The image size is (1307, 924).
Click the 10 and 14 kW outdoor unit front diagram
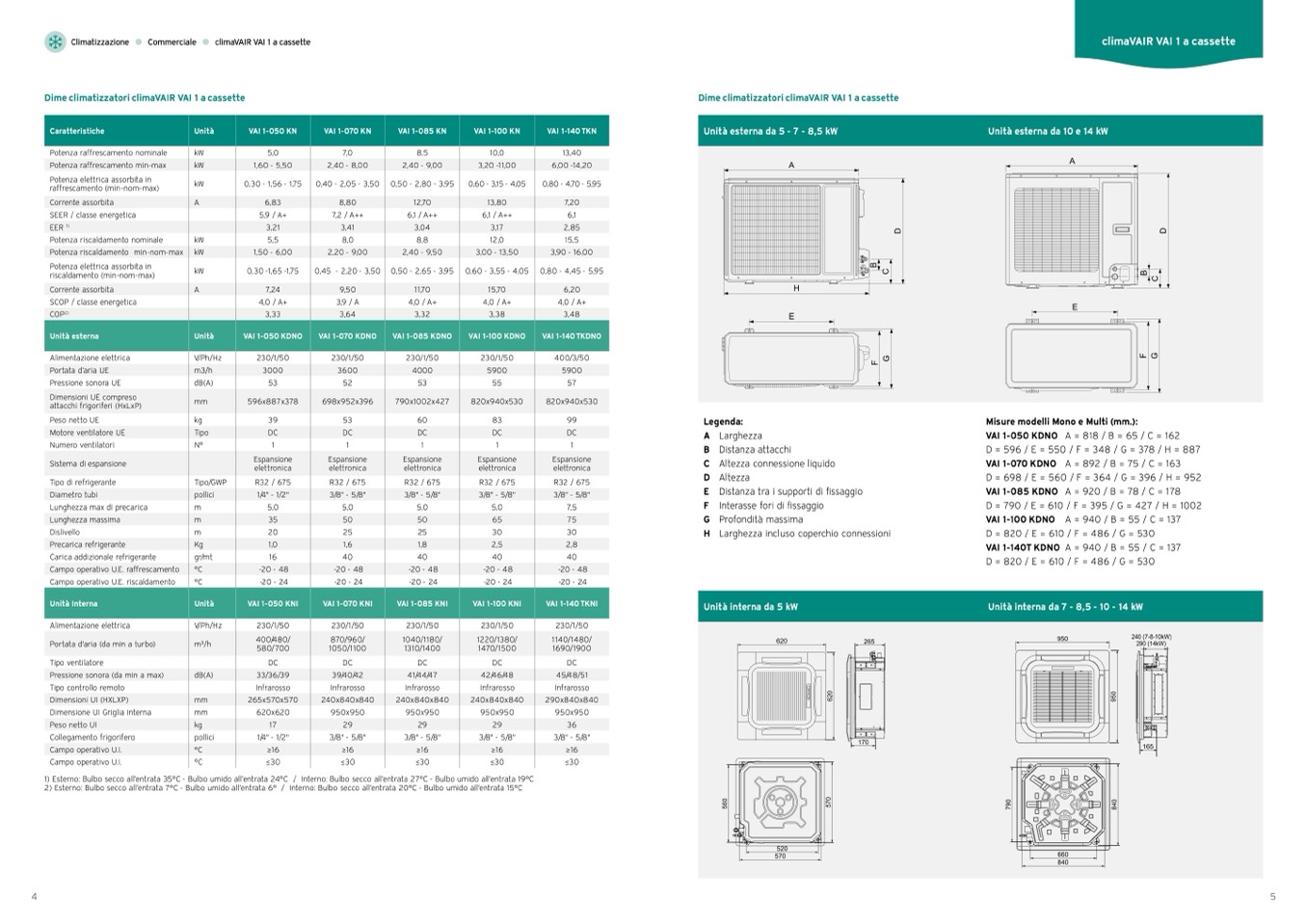coord(1072,226)
